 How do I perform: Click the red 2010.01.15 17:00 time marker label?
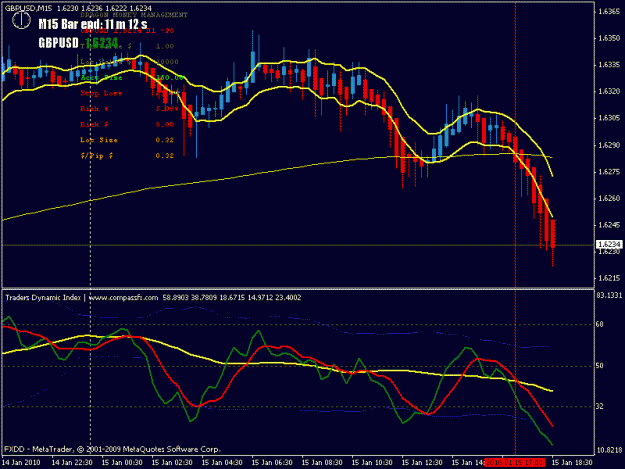[x=515, y=463]
